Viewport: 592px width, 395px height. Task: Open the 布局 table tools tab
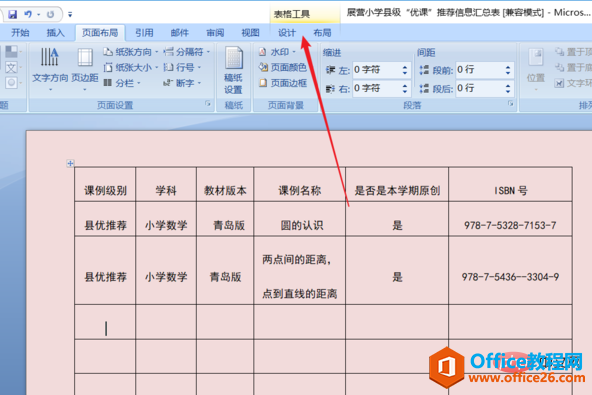[x=322, y=33]
